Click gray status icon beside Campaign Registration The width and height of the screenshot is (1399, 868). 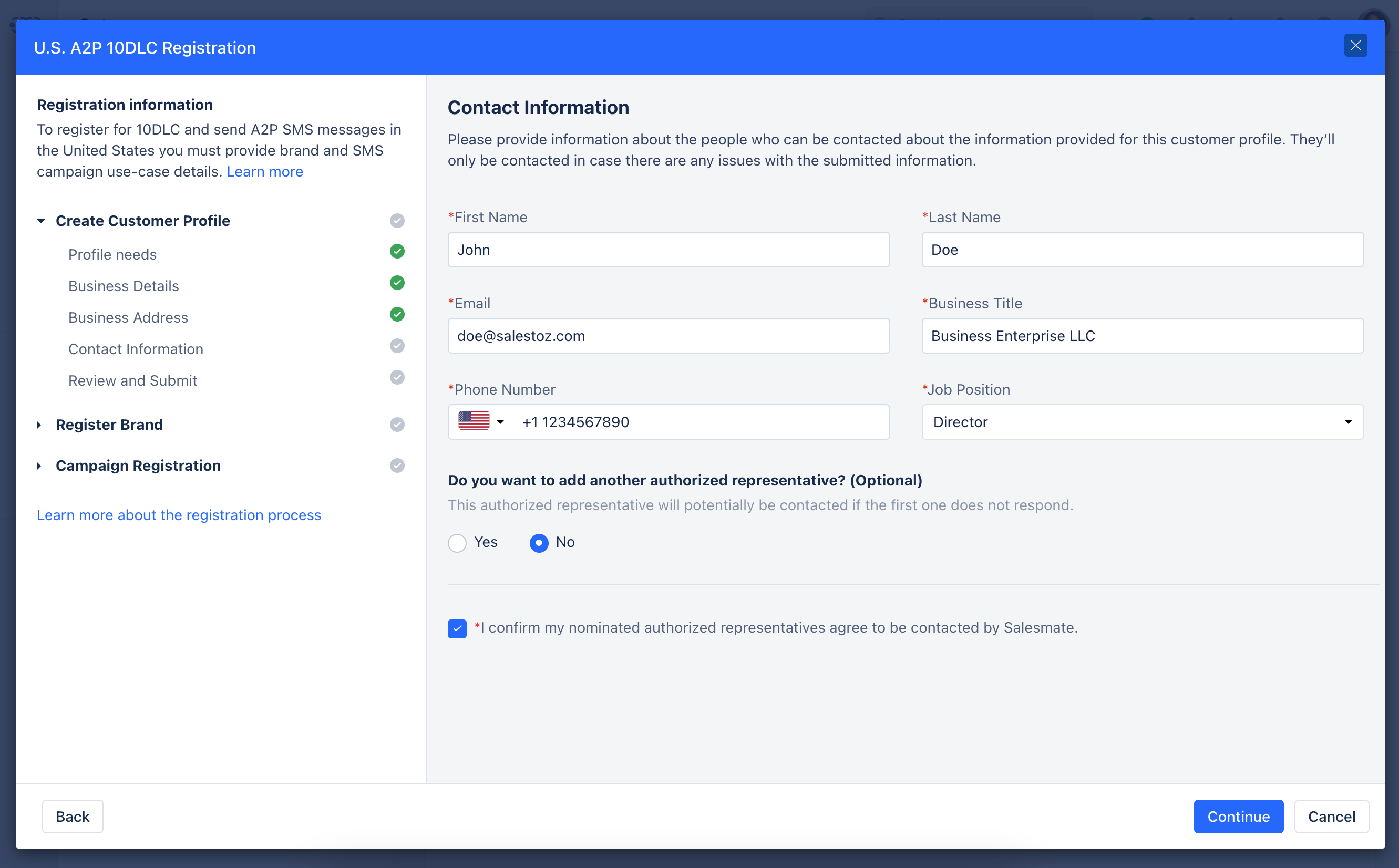[397, 466]
